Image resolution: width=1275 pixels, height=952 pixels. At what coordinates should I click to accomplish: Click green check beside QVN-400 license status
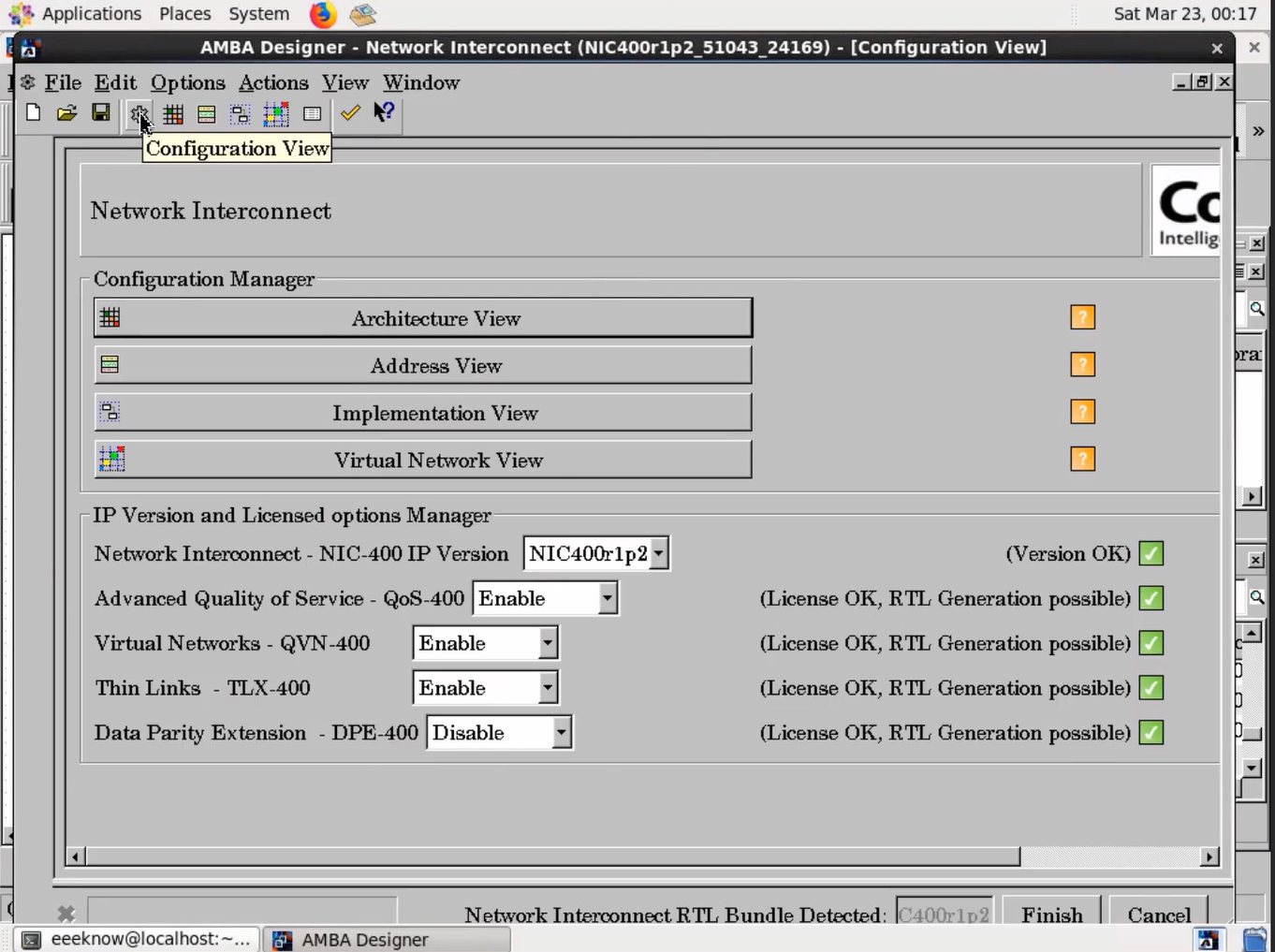[1151, 643]
